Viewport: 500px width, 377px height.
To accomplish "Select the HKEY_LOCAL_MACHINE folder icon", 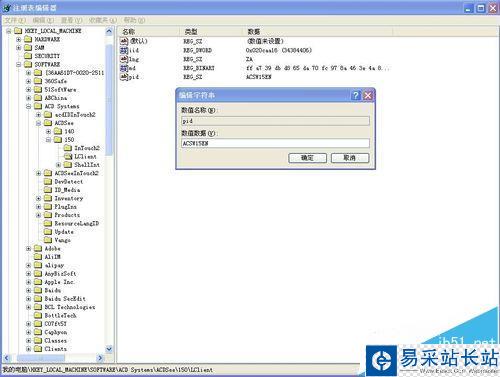I will click(x=18, y=31).
